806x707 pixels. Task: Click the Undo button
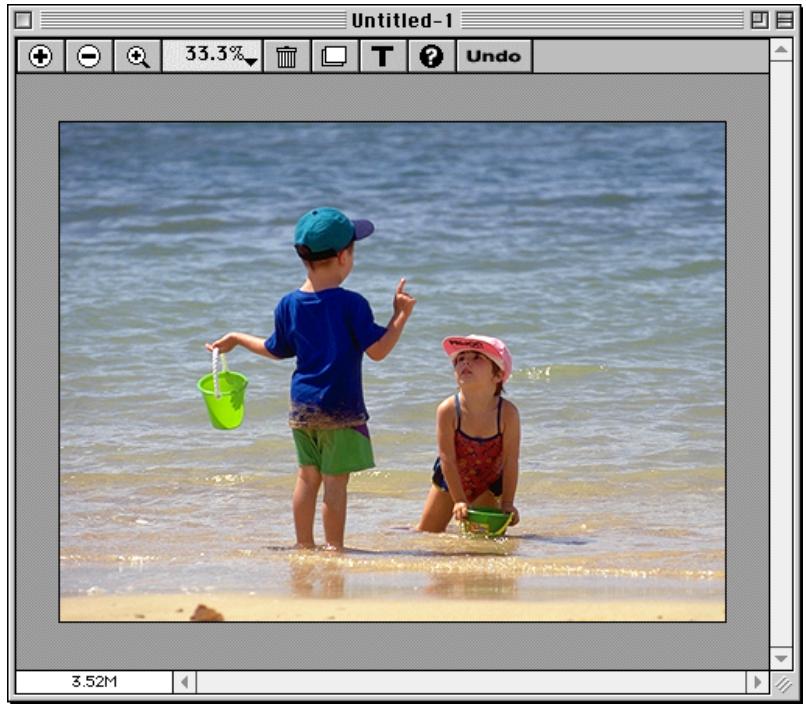pyautogui.click(x=493, y=56)
